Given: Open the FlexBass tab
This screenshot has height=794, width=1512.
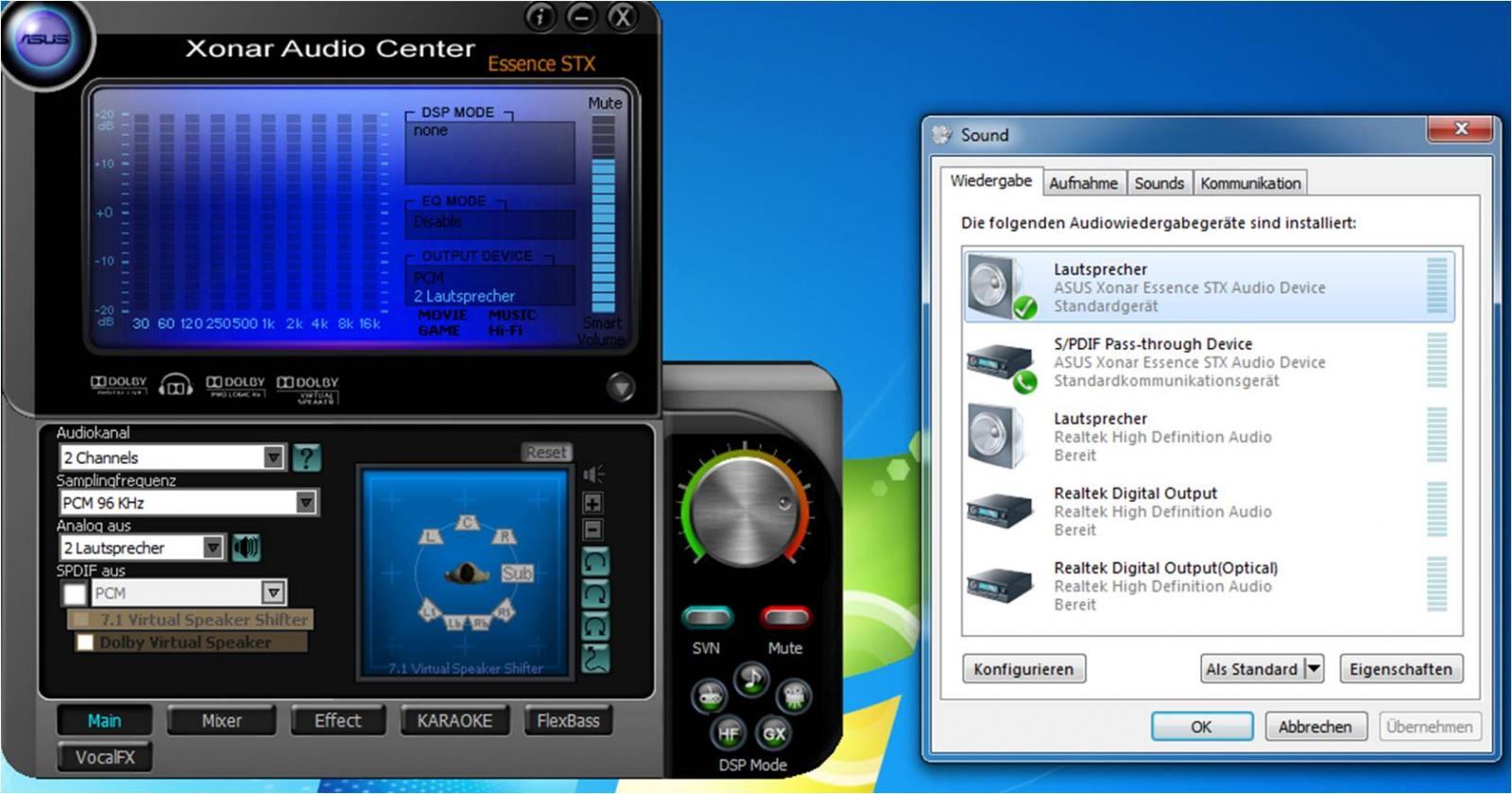Looking at the screenshot, I should click(568, 720).
